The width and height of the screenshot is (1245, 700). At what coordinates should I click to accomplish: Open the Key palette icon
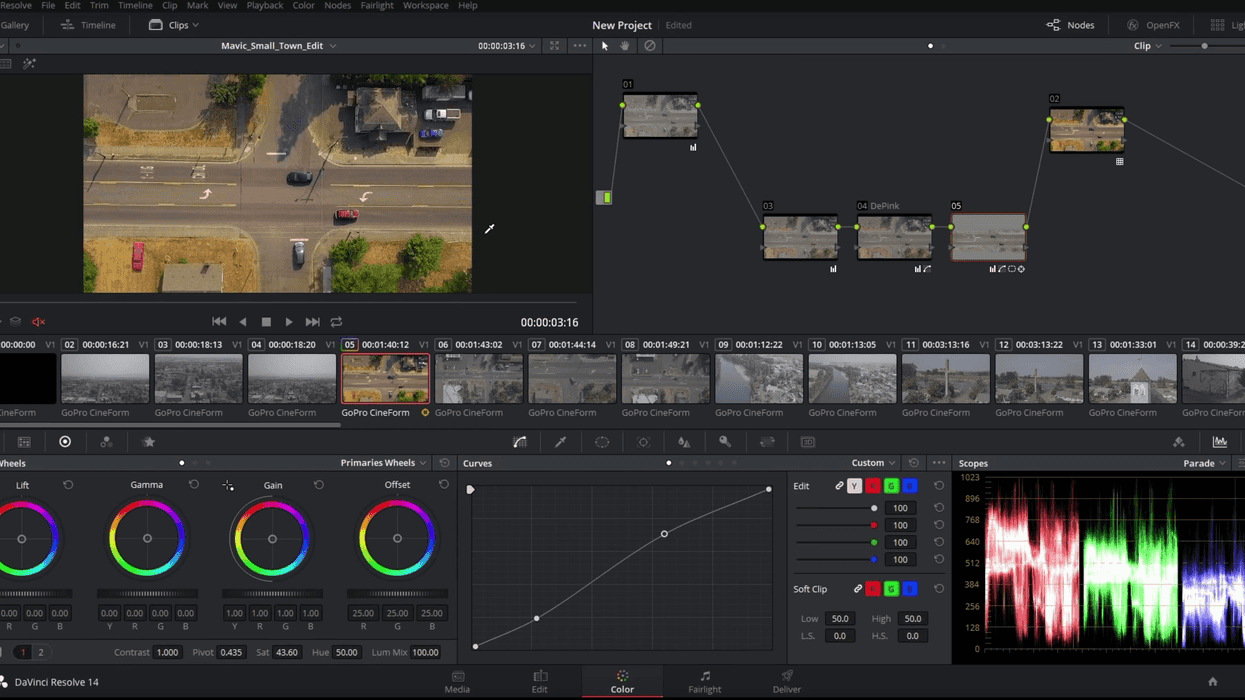725,442
